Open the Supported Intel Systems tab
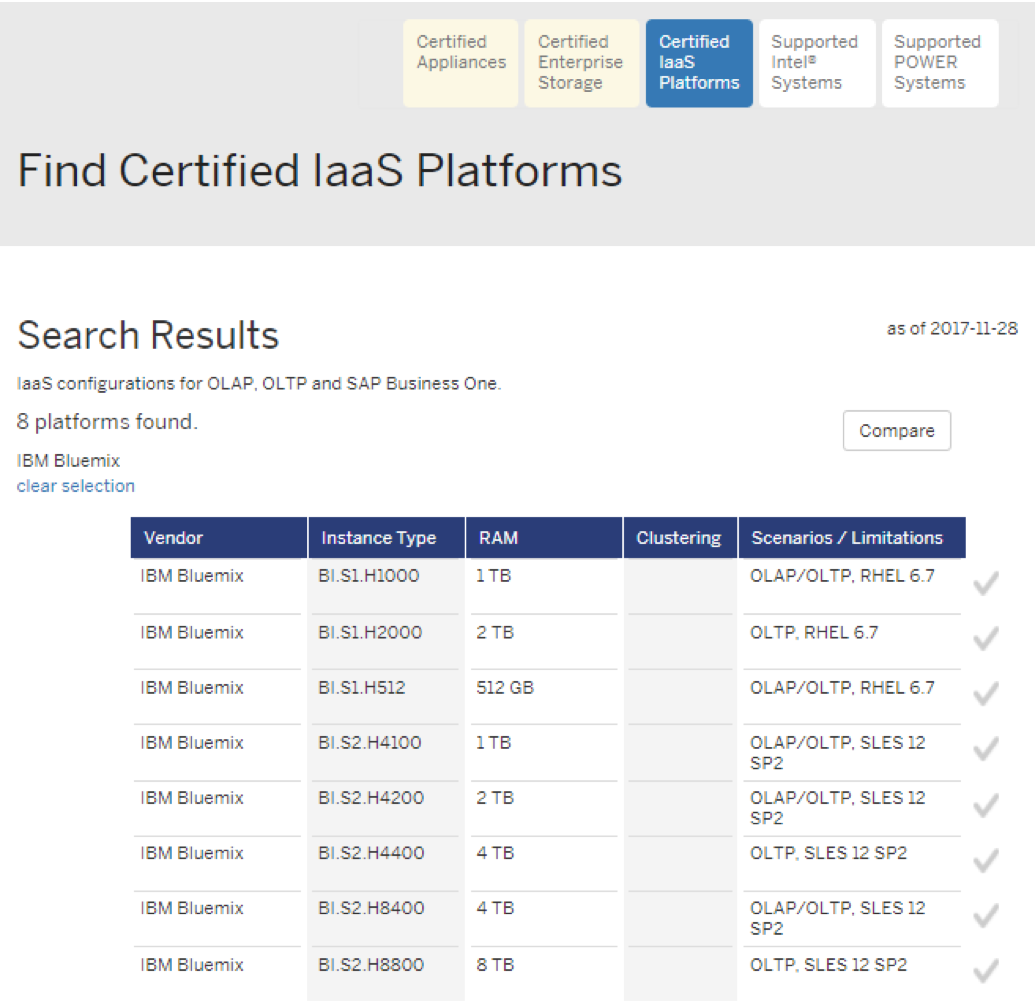Image resolution: width=1036 pixels, height=1002 pixels. point(817,63)
